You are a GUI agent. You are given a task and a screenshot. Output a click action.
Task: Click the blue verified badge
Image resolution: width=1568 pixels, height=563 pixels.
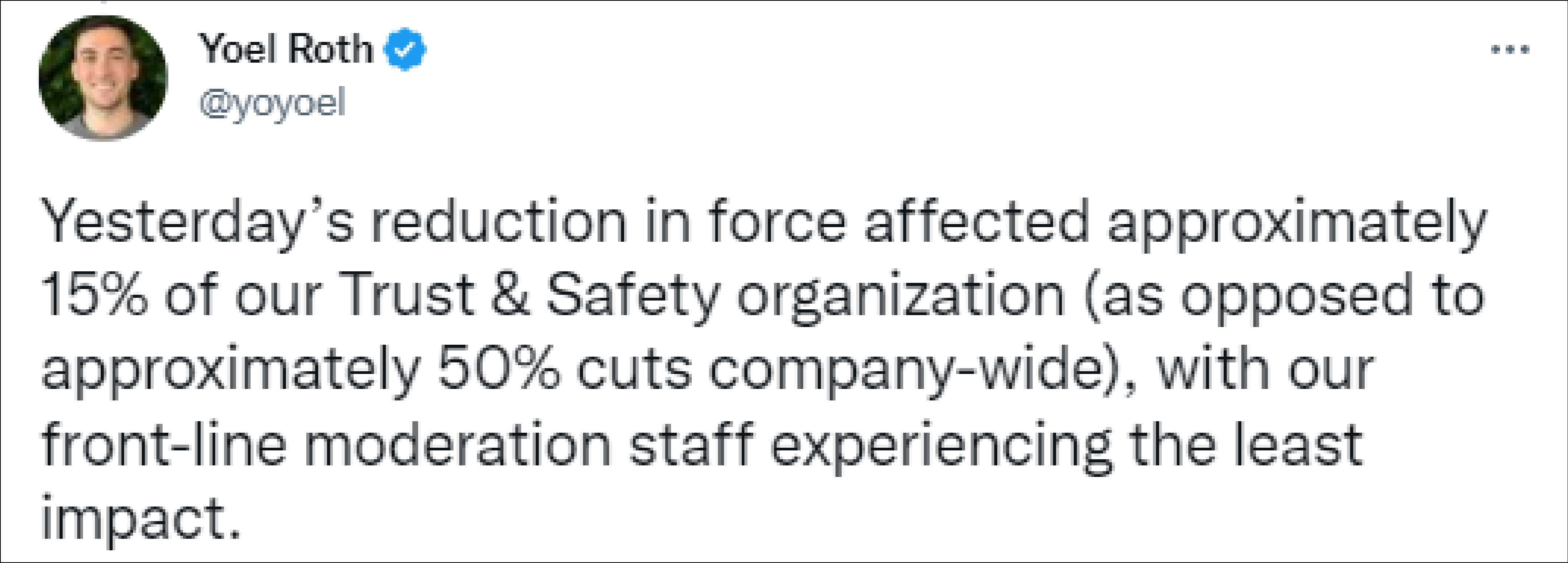405,49
